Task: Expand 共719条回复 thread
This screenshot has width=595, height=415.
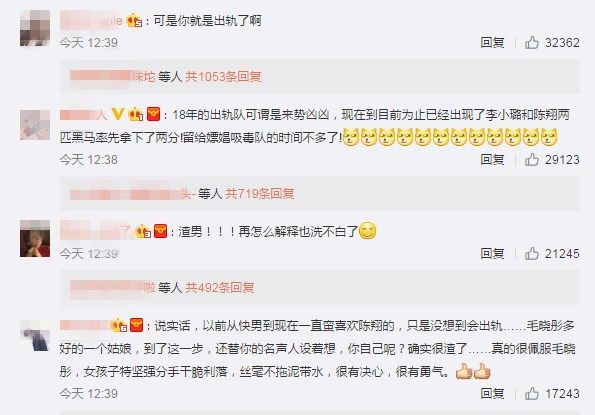Action: (260, 194)
